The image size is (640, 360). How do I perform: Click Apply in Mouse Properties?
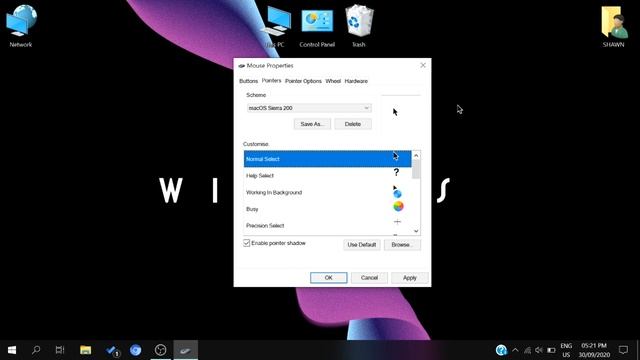tap(410, 278)
